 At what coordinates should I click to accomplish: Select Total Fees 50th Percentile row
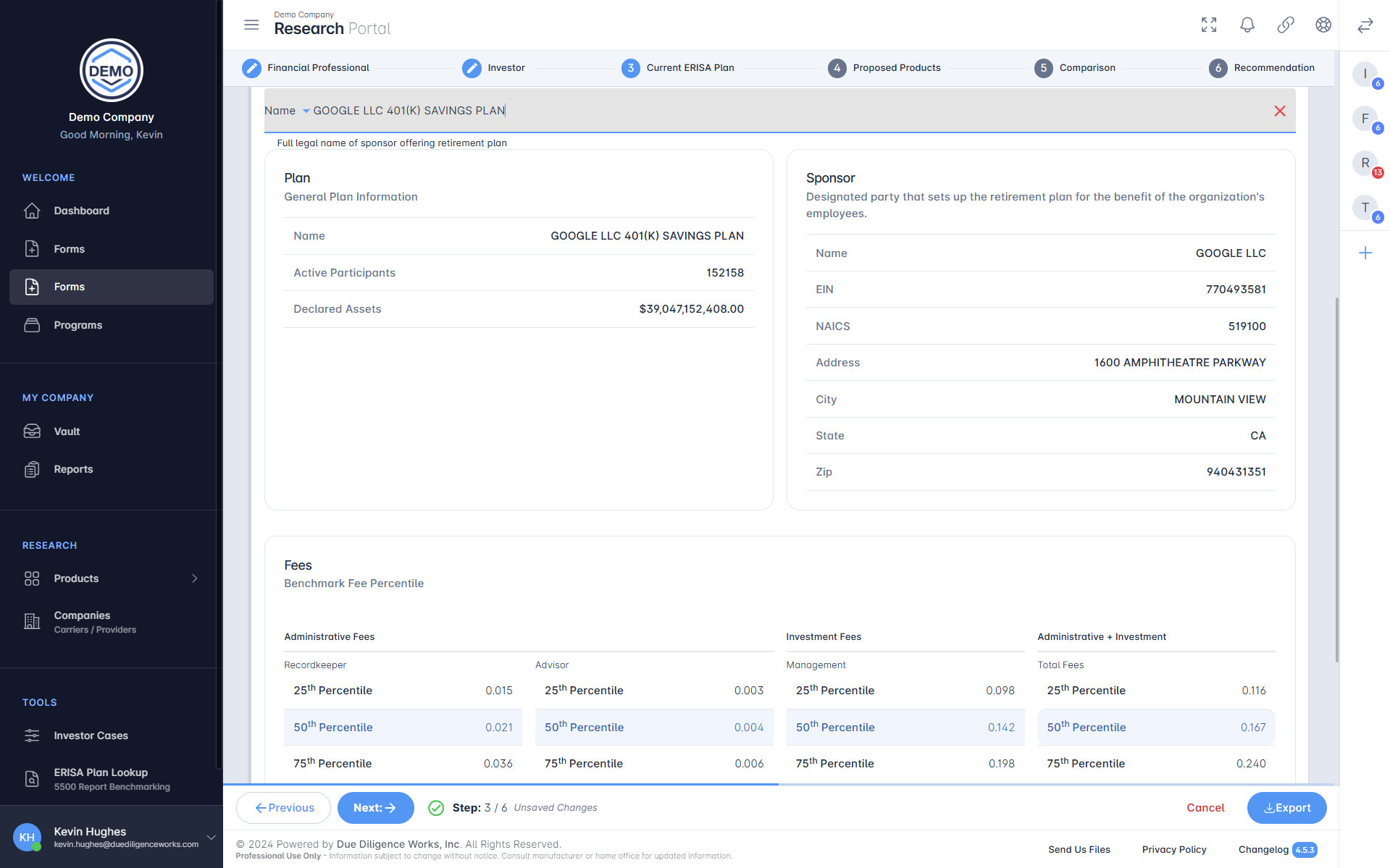point(1156,727)
